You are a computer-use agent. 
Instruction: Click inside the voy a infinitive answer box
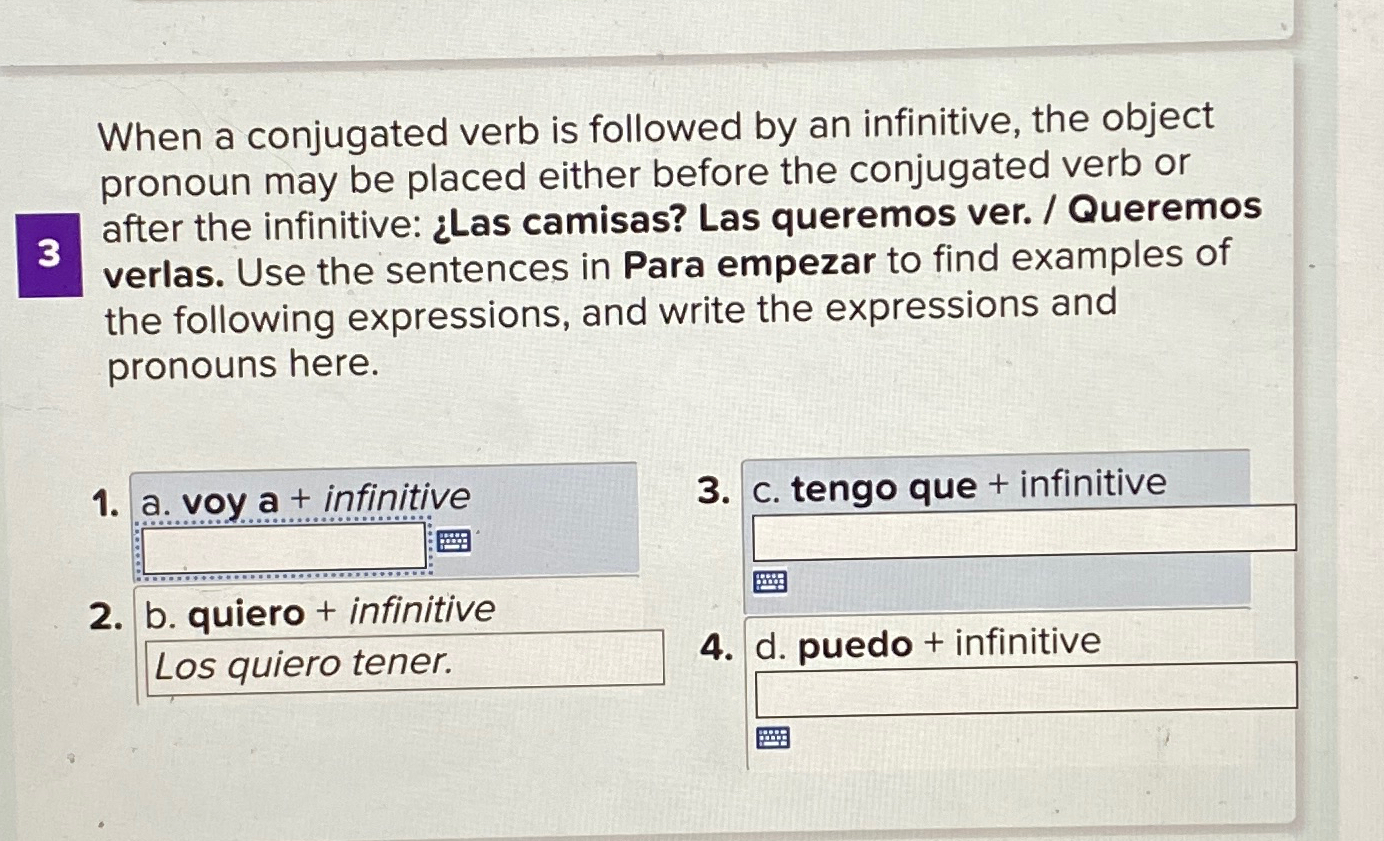tap(280, 545)
